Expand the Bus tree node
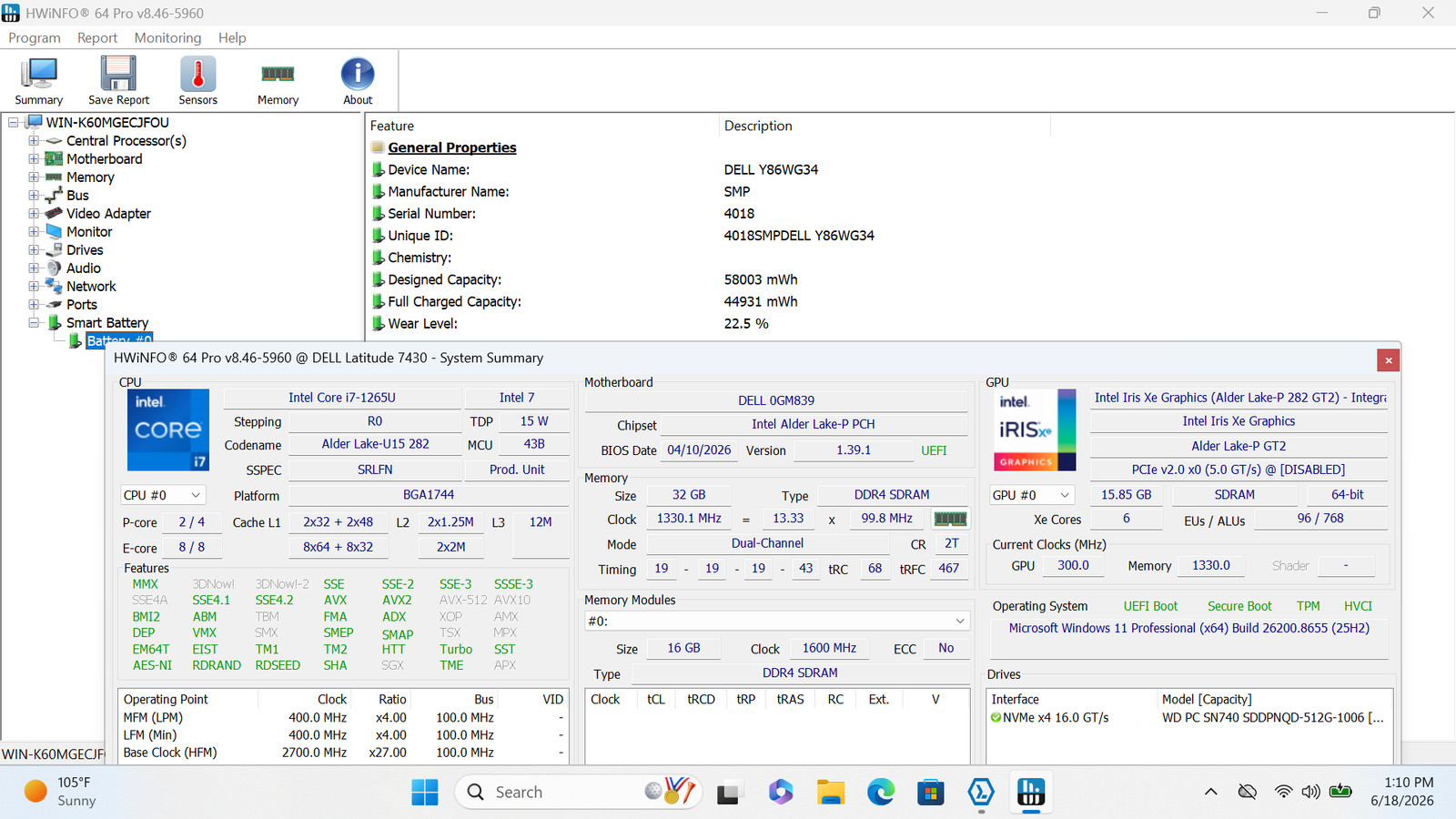1456x819 pixels. 34,196
